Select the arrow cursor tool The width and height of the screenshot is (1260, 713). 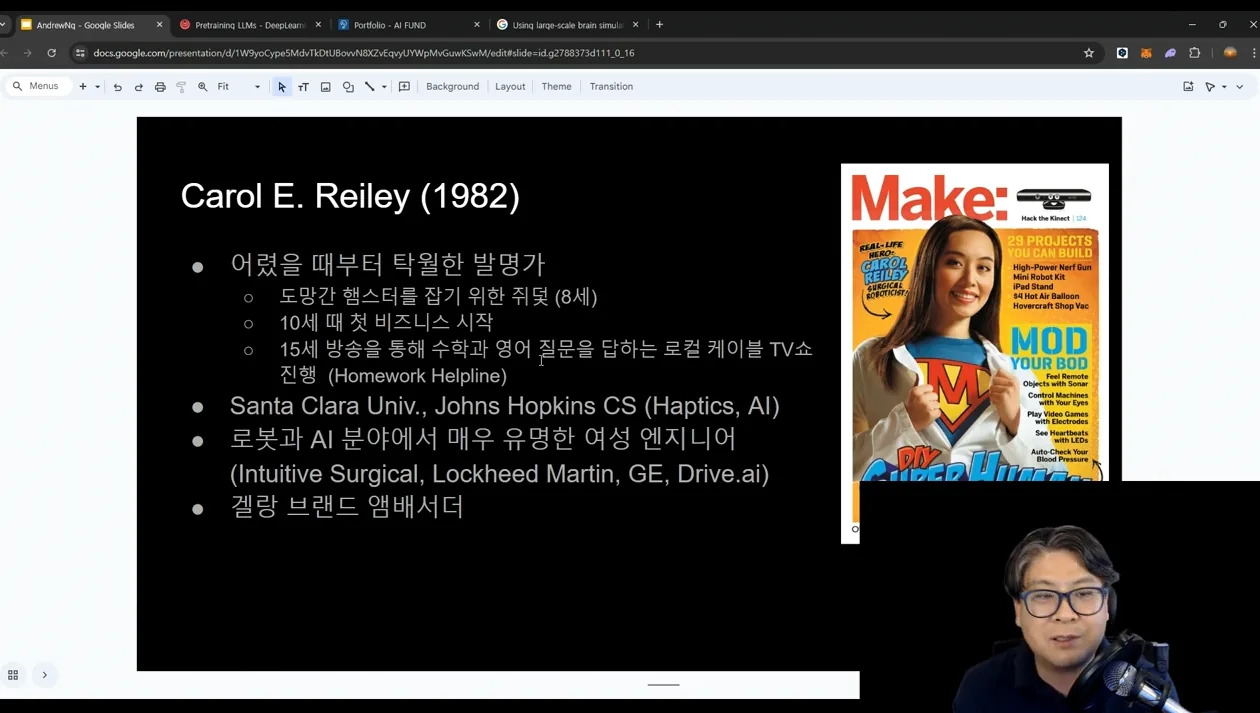pos(282,87)
